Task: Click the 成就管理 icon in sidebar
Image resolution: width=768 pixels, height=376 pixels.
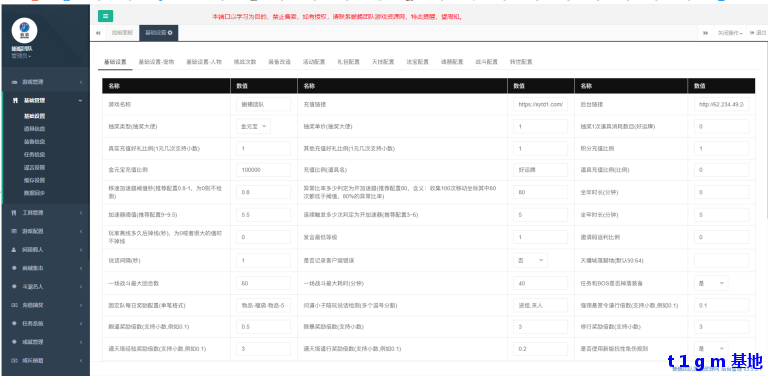Action: coord(14,341)
